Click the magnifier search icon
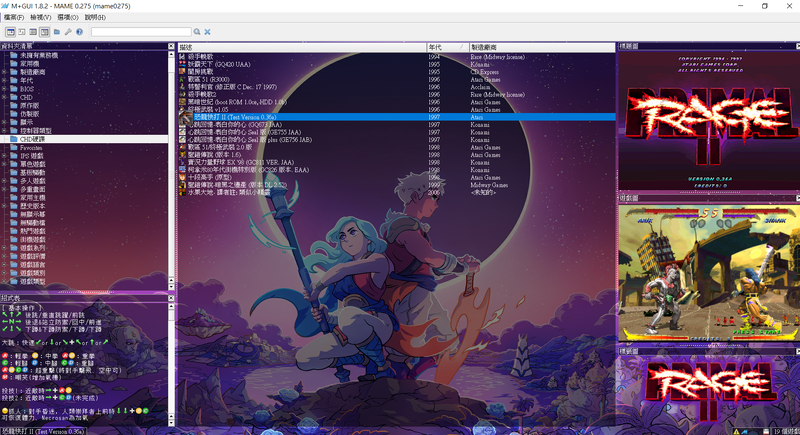Image resolution: width=800 pixels, height=435 pixels. pyautogui.click(x=197, y=32)
